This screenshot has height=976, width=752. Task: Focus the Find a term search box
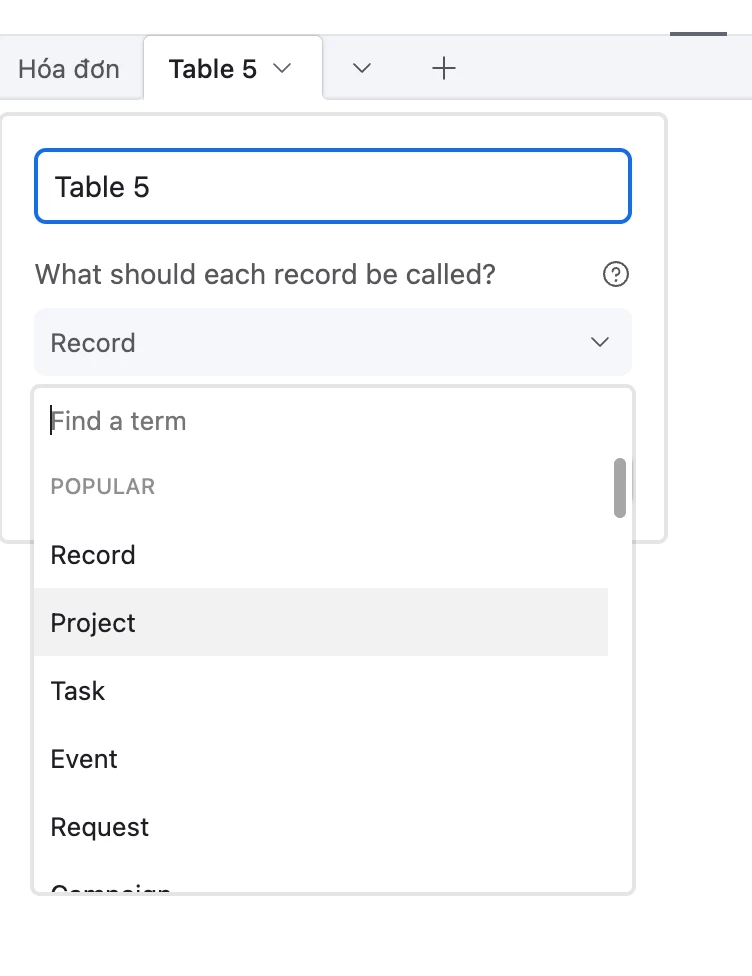point(330,421)
